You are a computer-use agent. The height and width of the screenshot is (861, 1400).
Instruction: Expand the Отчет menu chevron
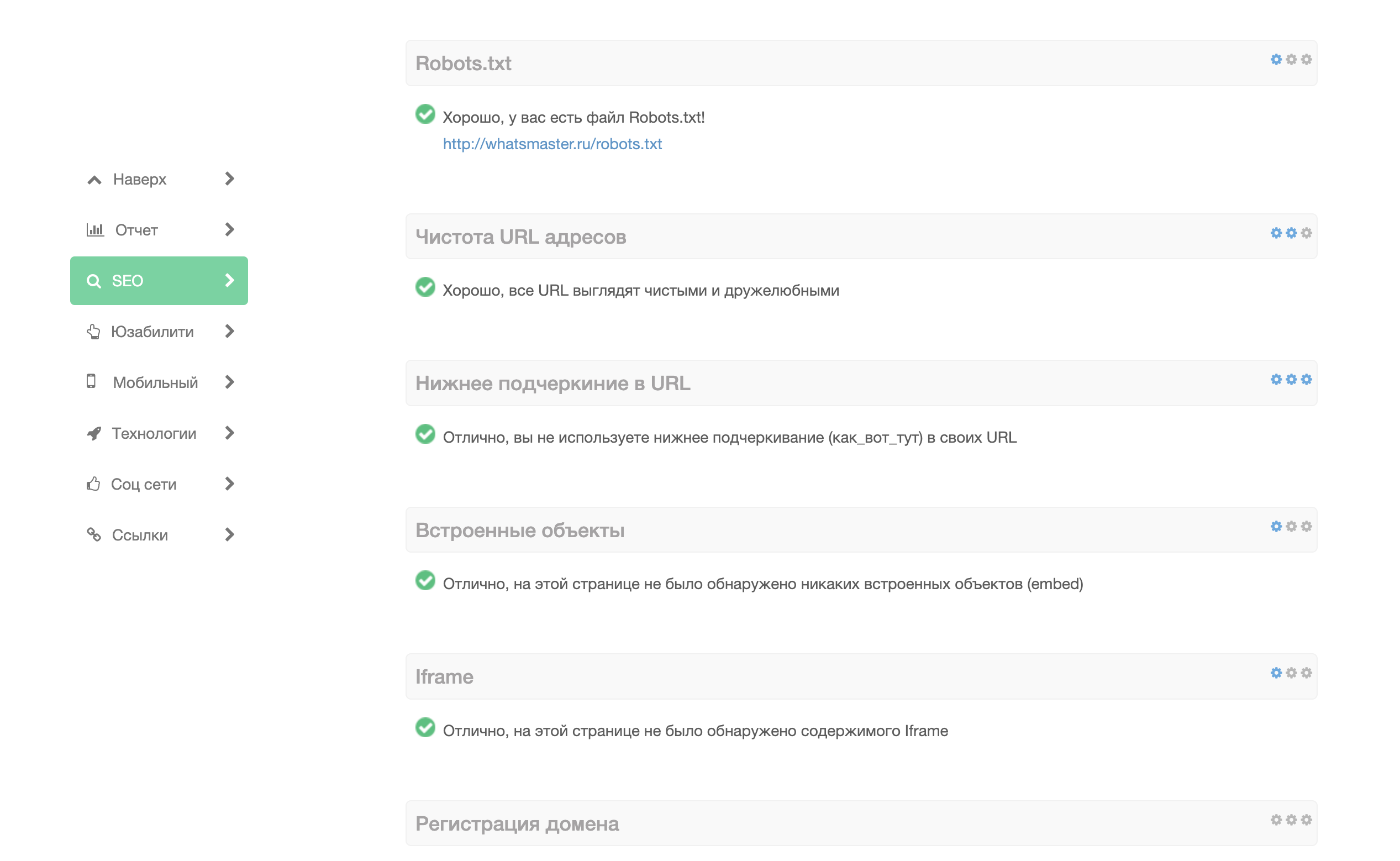point(229,229)
